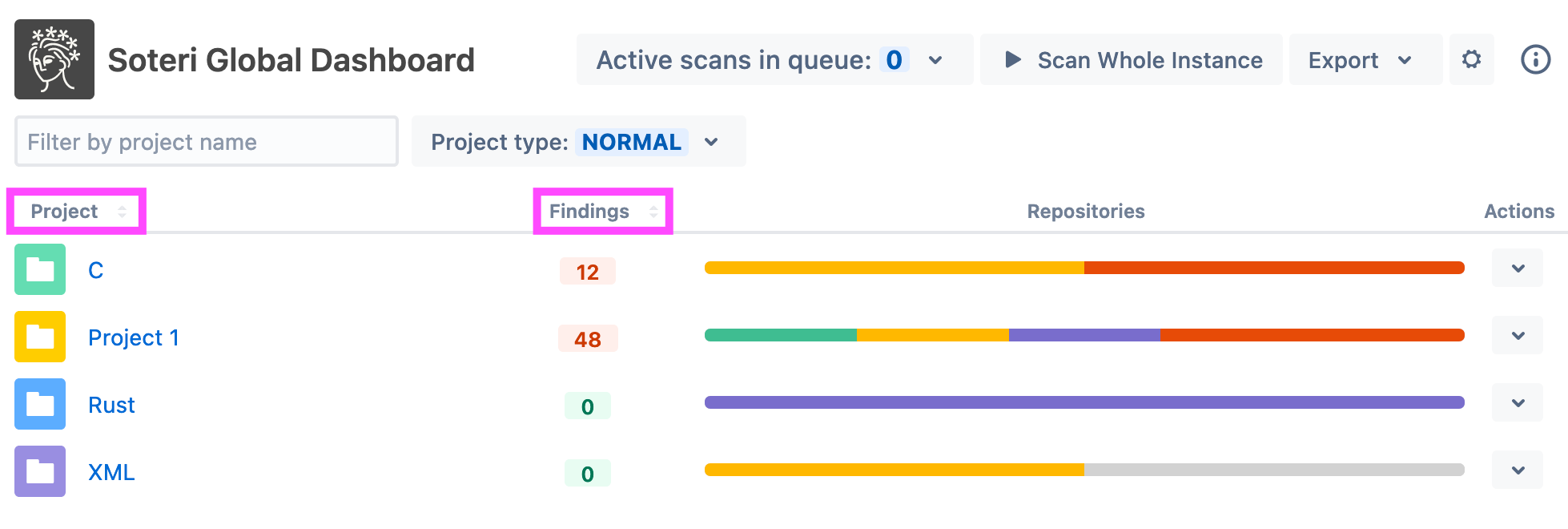Click the blue Rust folder icon

40,404
